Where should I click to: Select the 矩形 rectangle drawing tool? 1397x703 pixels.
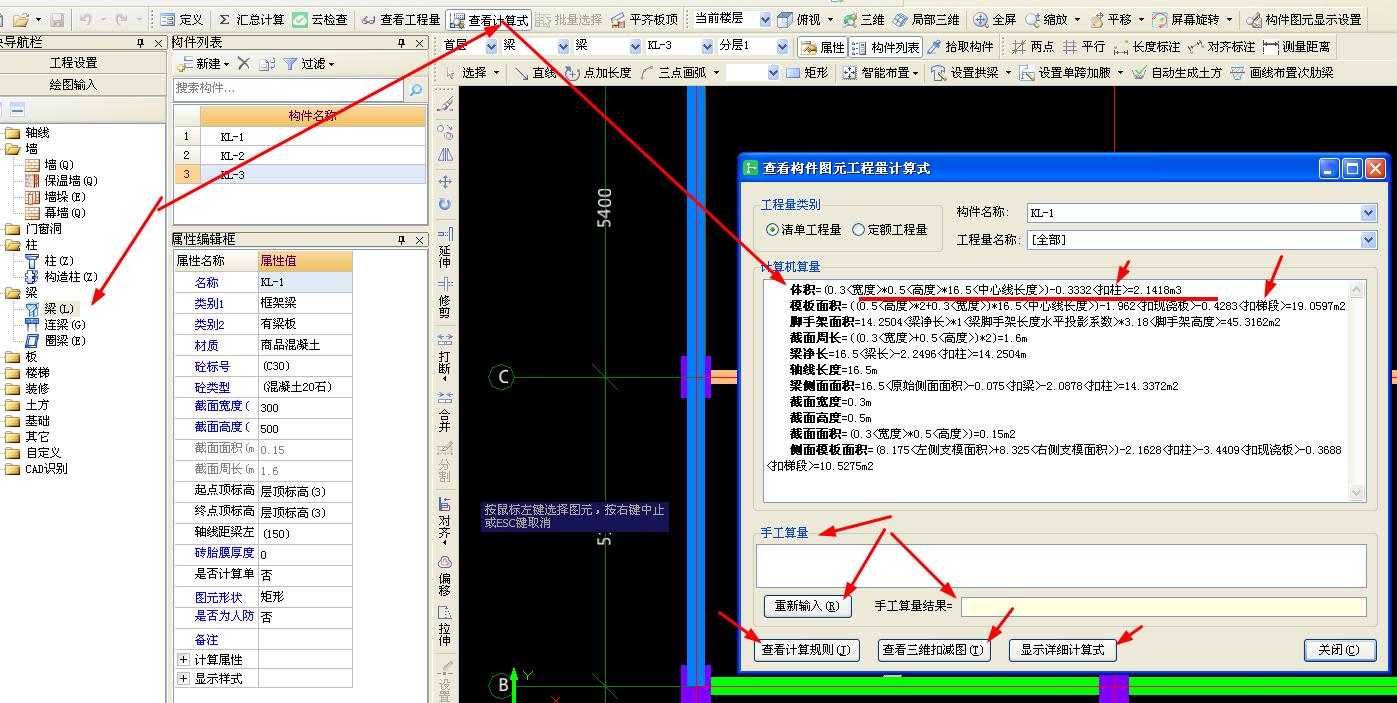(x=807, y=73)
